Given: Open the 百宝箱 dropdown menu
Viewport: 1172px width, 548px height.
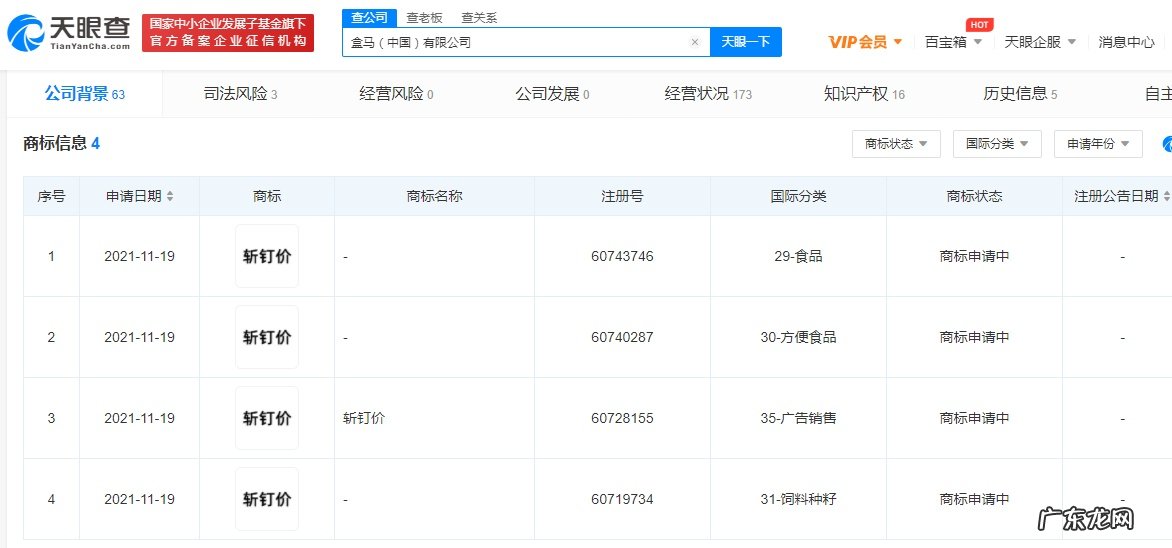Looking at the screenshot, I should (x=955, y=42).
